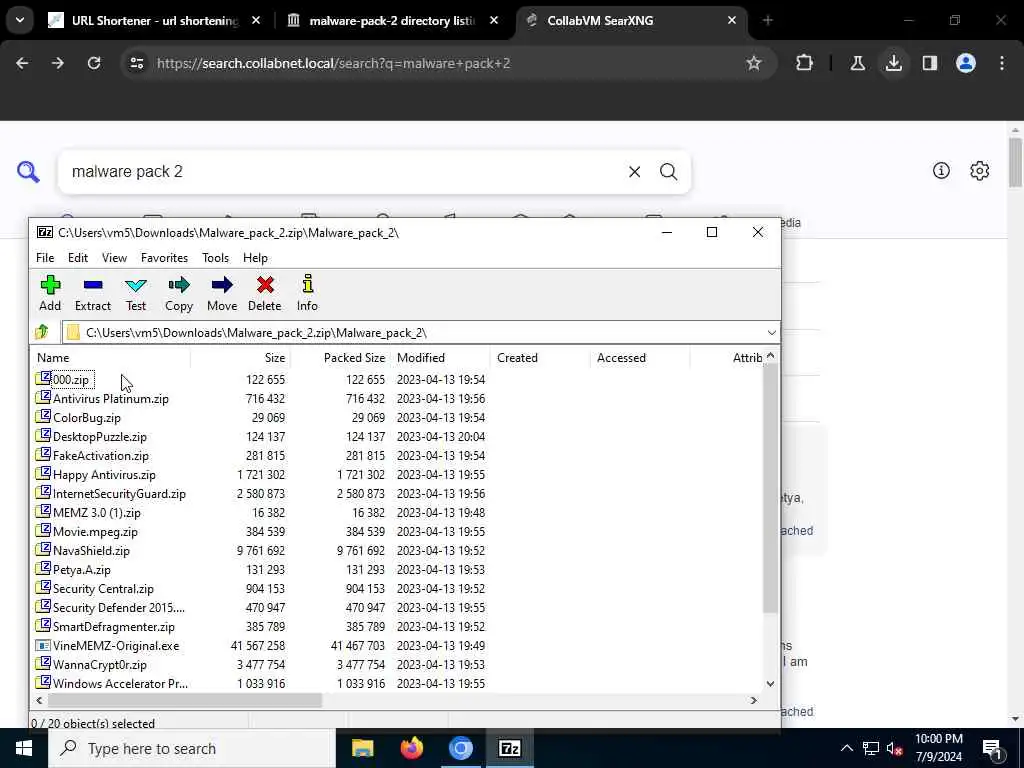The width and height of the screenshot is (1024, 768).
Task: Click the taskbar search box
Action: coord(192,748)
